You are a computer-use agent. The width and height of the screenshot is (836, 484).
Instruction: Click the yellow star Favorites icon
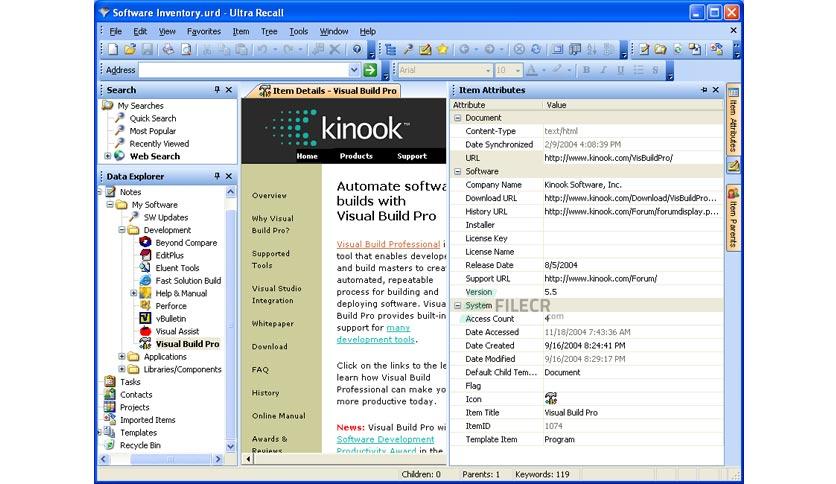click(443, 50)
